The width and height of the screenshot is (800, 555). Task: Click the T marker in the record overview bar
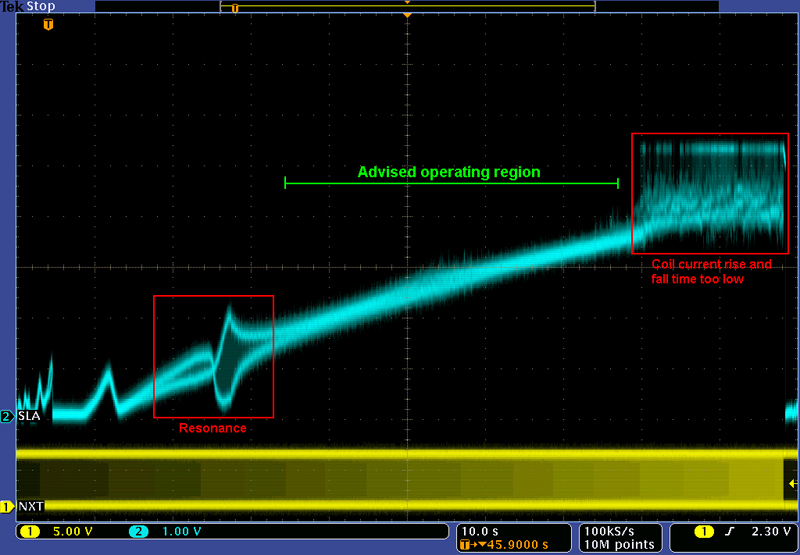pyautogui.click(x=235, y=8)
